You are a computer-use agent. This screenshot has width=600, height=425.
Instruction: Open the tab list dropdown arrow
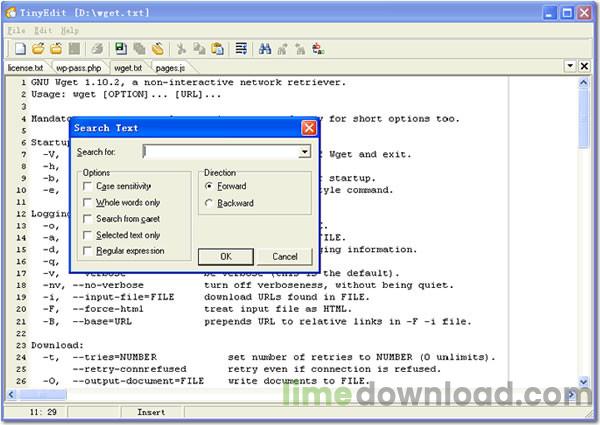tap(570, 66)
